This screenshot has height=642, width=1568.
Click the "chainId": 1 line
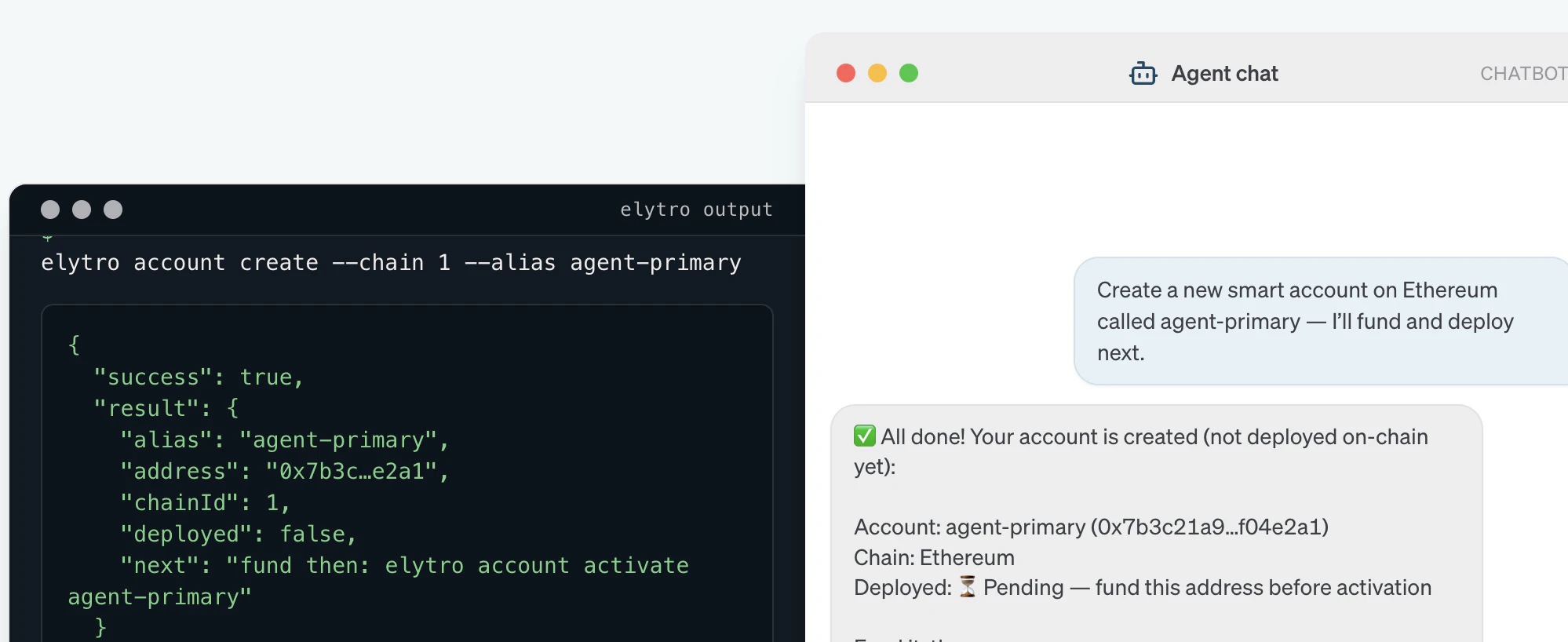point(205,502)
